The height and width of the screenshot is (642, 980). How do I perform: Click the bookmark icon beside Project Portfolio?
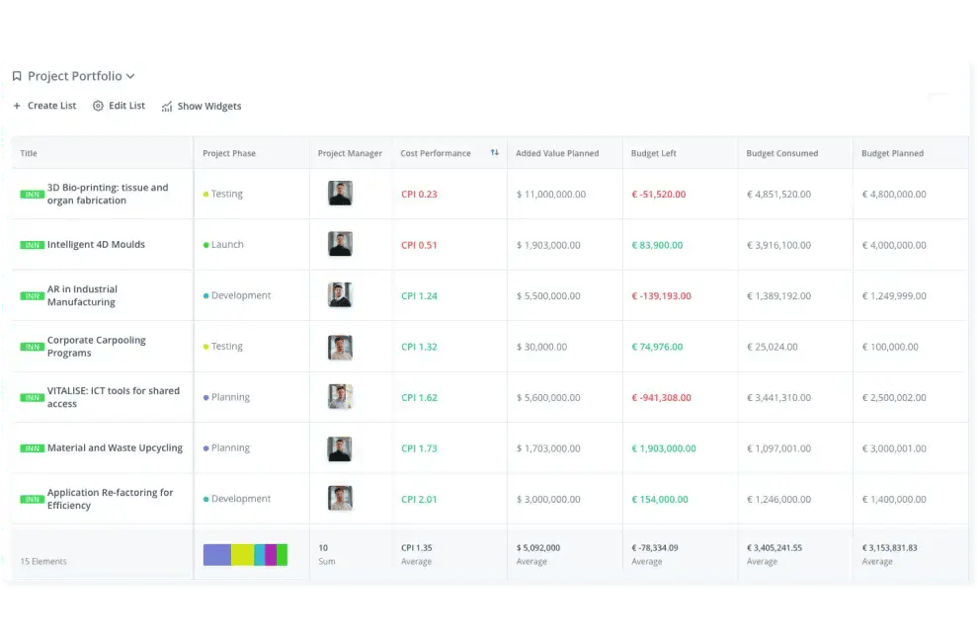coord(17,76)
